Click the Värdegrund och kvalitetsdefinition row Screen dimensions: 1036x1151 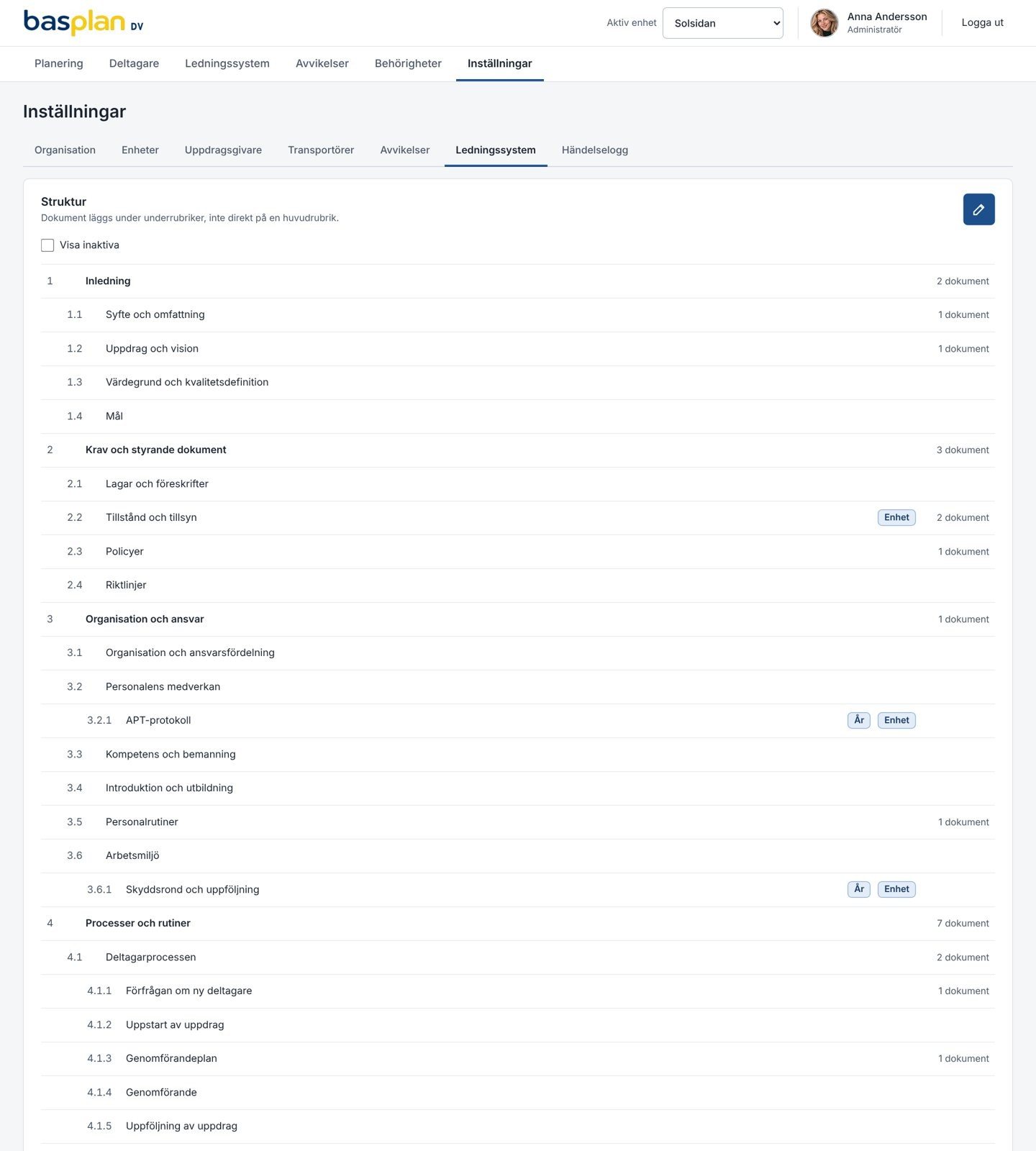tap(518, 383)
